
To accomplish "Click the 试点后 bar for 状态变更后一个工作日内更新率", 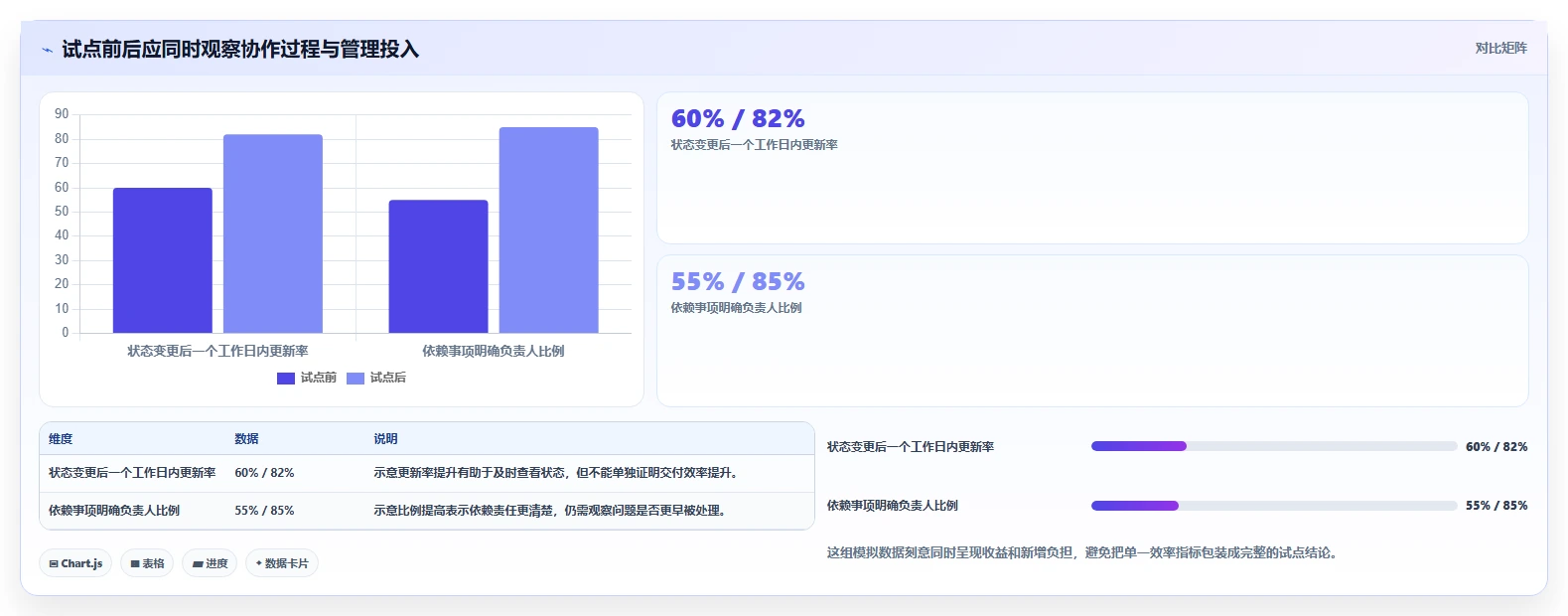I will (x=273, y=233).
